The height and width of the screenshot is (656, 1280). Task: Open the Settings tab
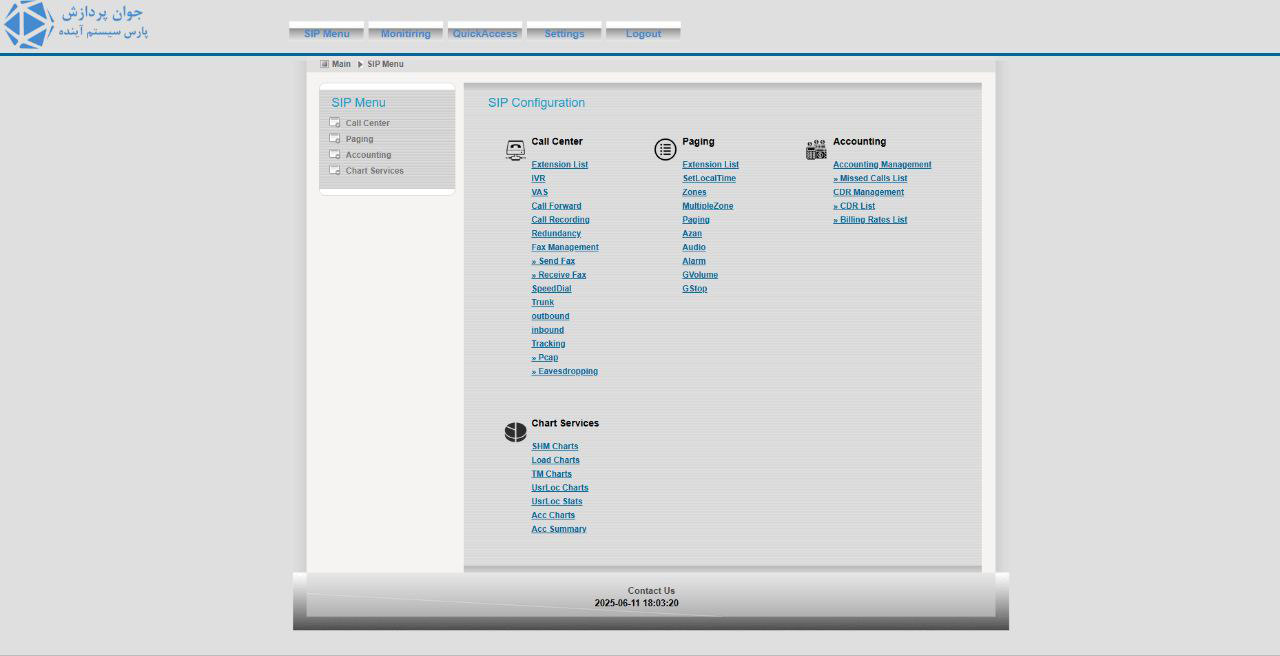click(x=564, y=33)
